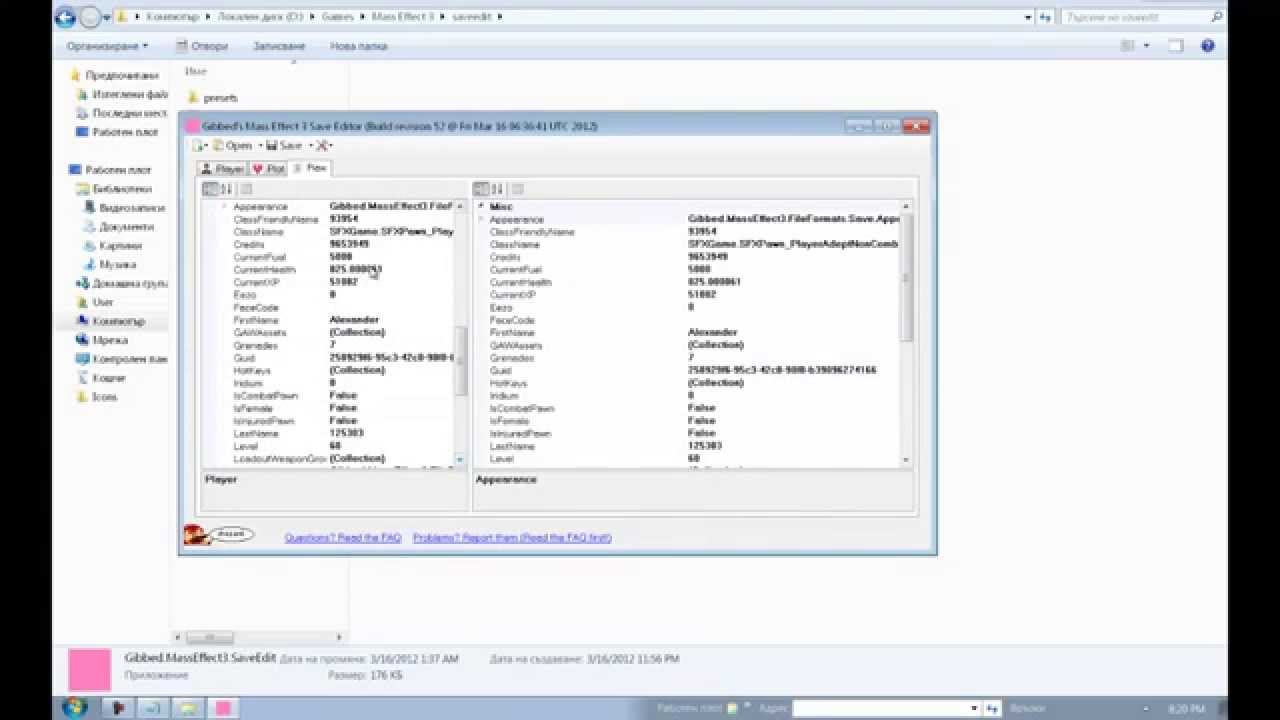Toggle preview pane icon in Explorer
This screenshot has width=1280, height=720.
(1176, 46)
